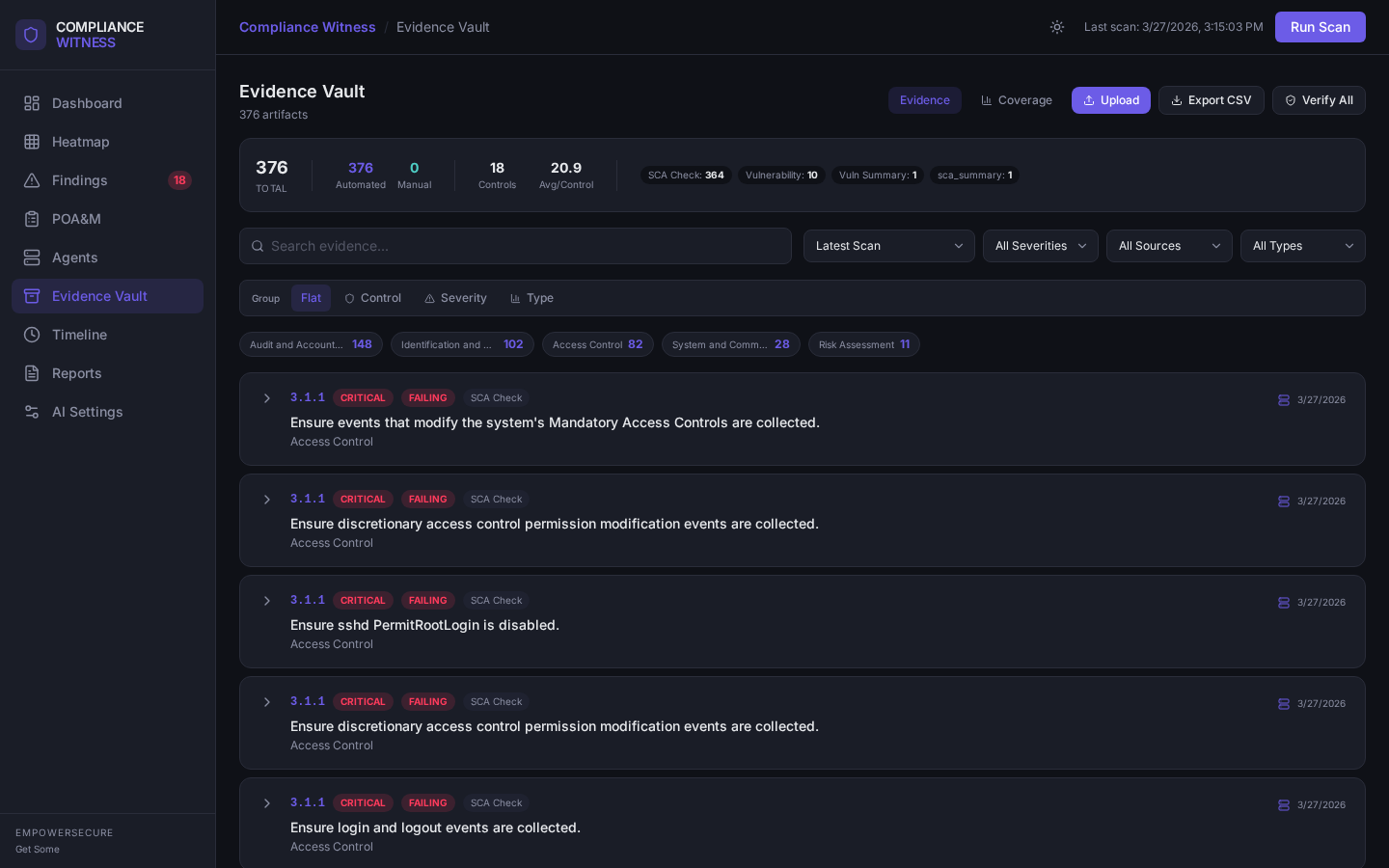
Task: Open Dashboard from the sidebar
Action: (x=87, y=103)
